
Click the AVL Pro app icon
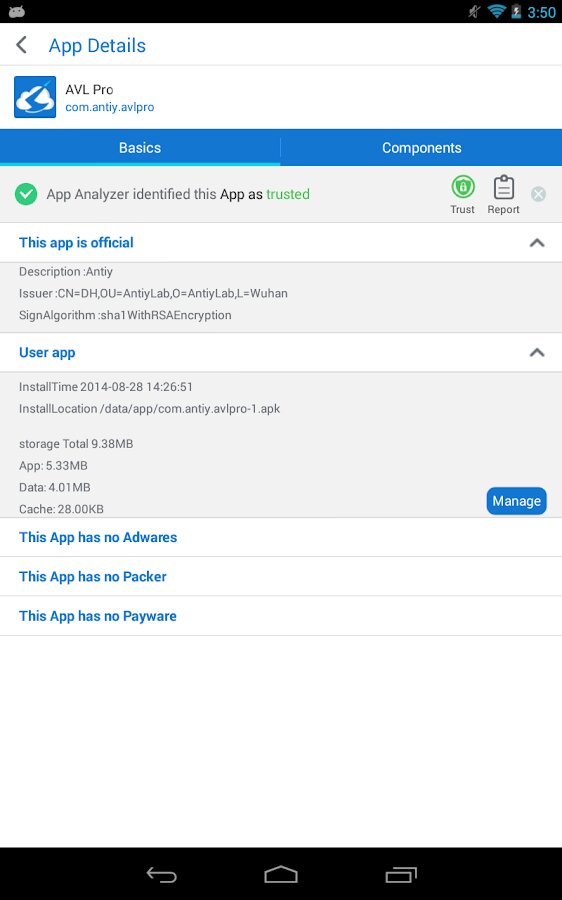click(35, 97)
